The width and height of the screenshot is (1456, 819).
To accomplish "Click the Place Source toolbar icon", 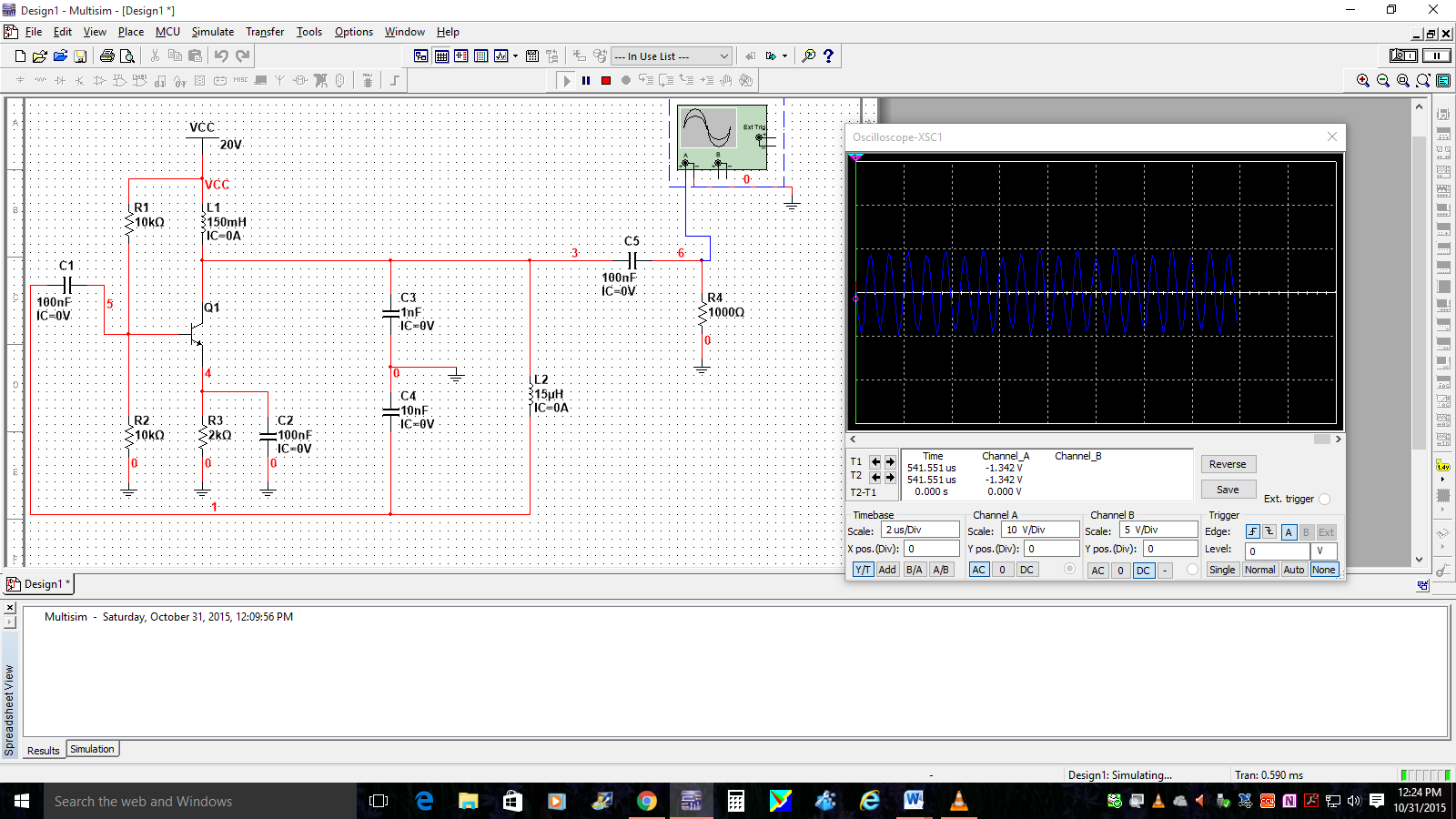I will pyautogui.click(x=20, y=80).
